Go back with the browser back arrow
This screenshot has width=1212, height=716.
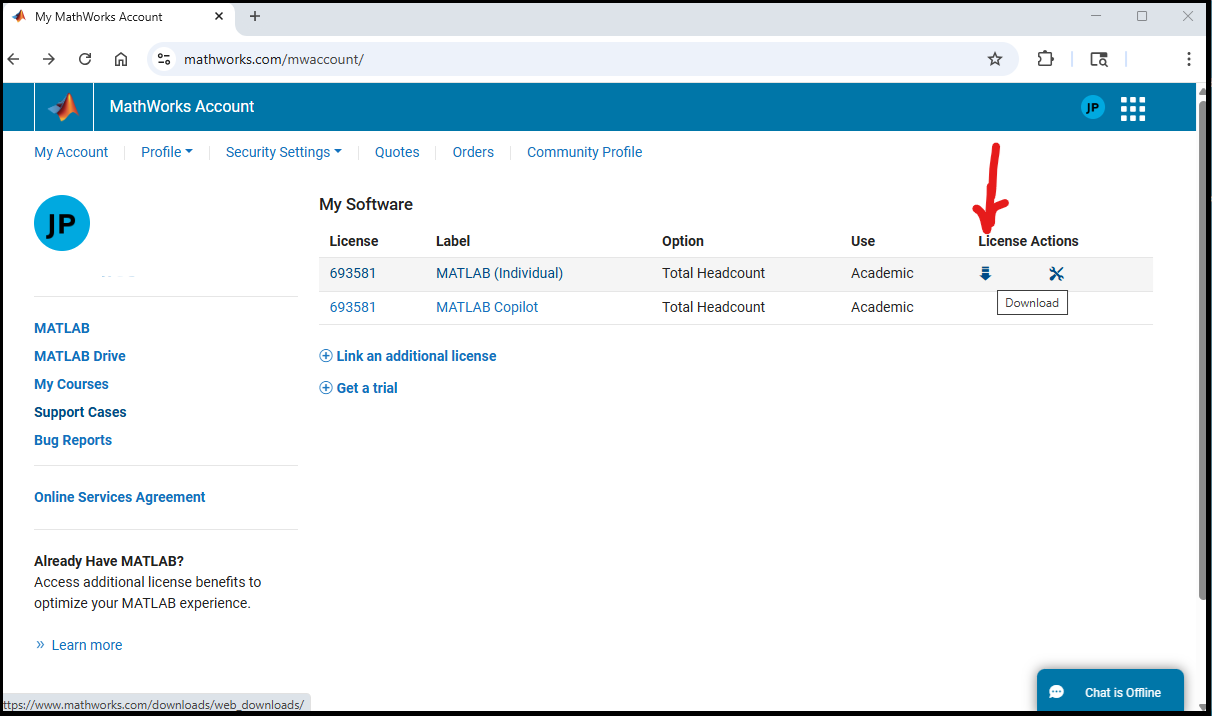14,59
